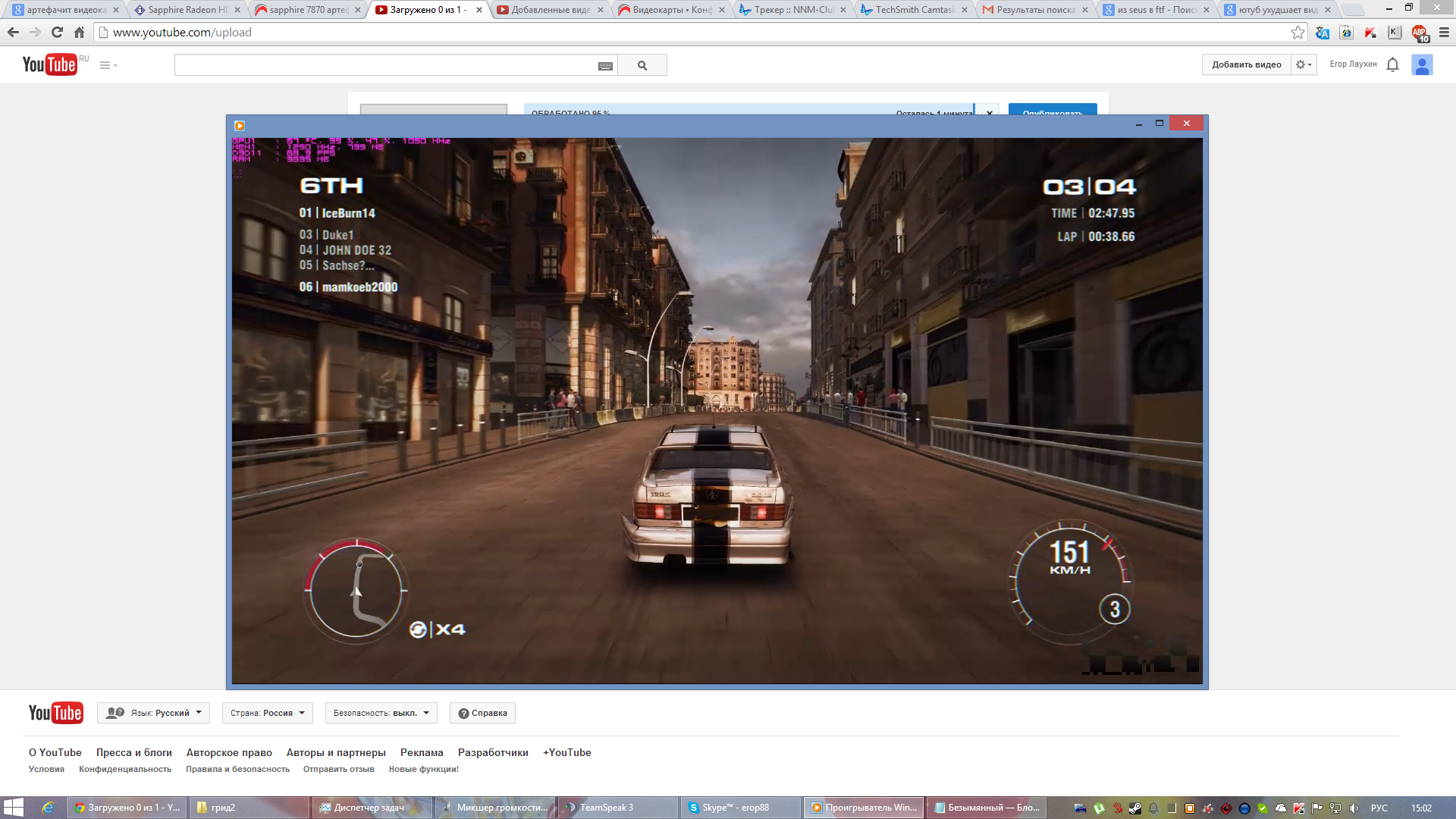Click the uTorrent tray icon
This screenshot has height=819, width=1456.
coord(1099,808)
